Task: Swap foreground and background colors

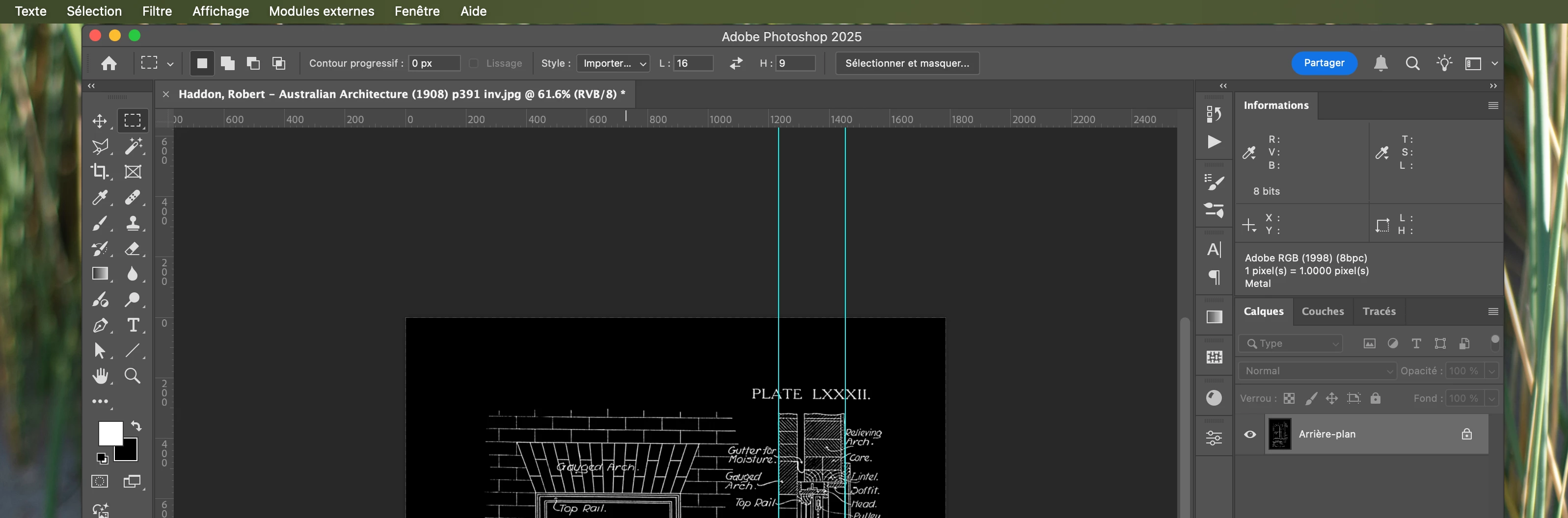Action: coord(136,426)
